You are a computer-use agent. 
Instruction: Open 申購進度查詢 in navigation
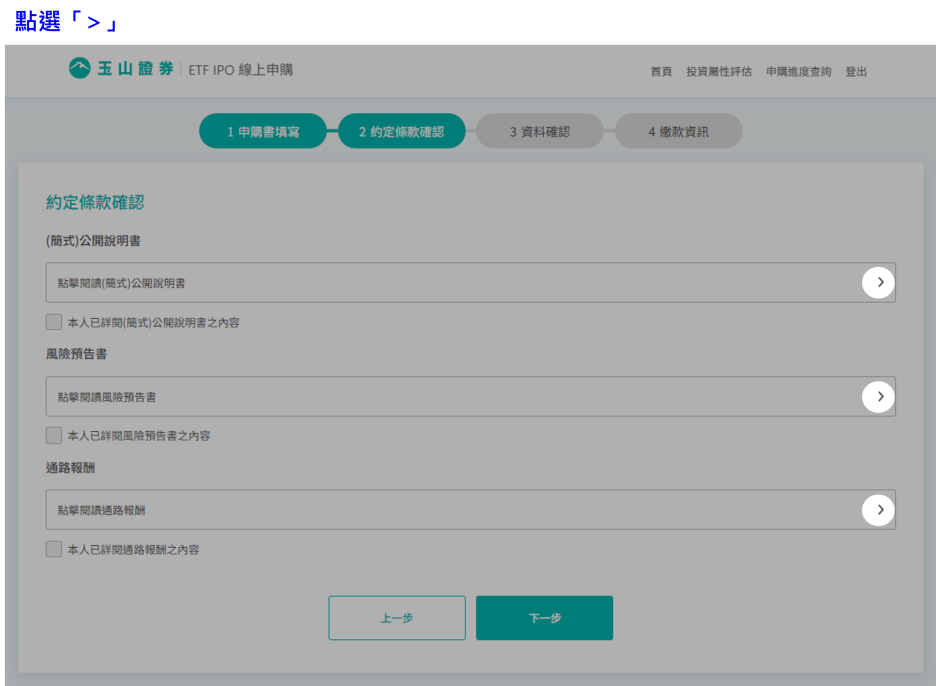[798, 72]
